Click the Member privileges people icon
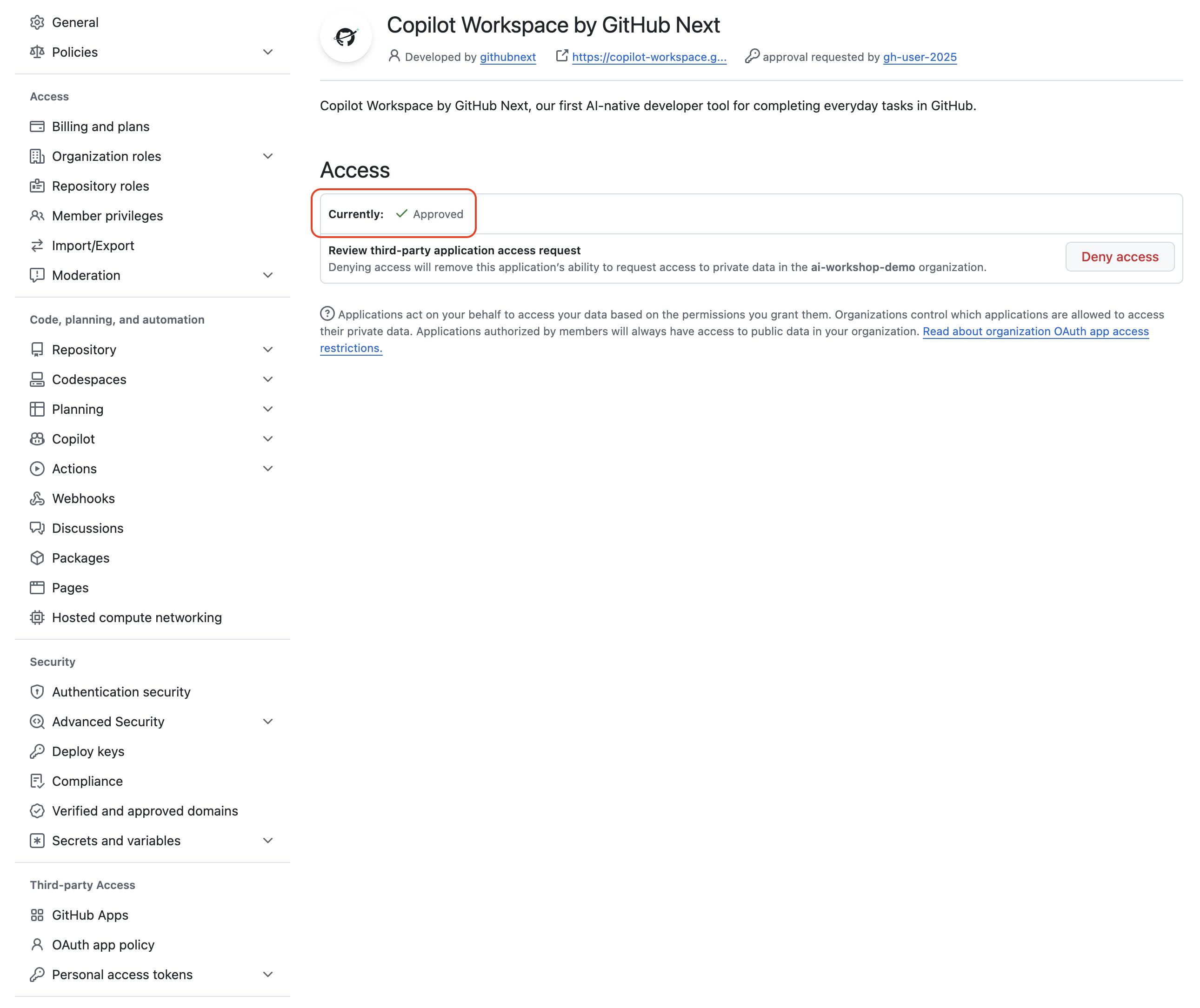The width and height of the screenshot is (1200, 1008). tap(37, 215)
